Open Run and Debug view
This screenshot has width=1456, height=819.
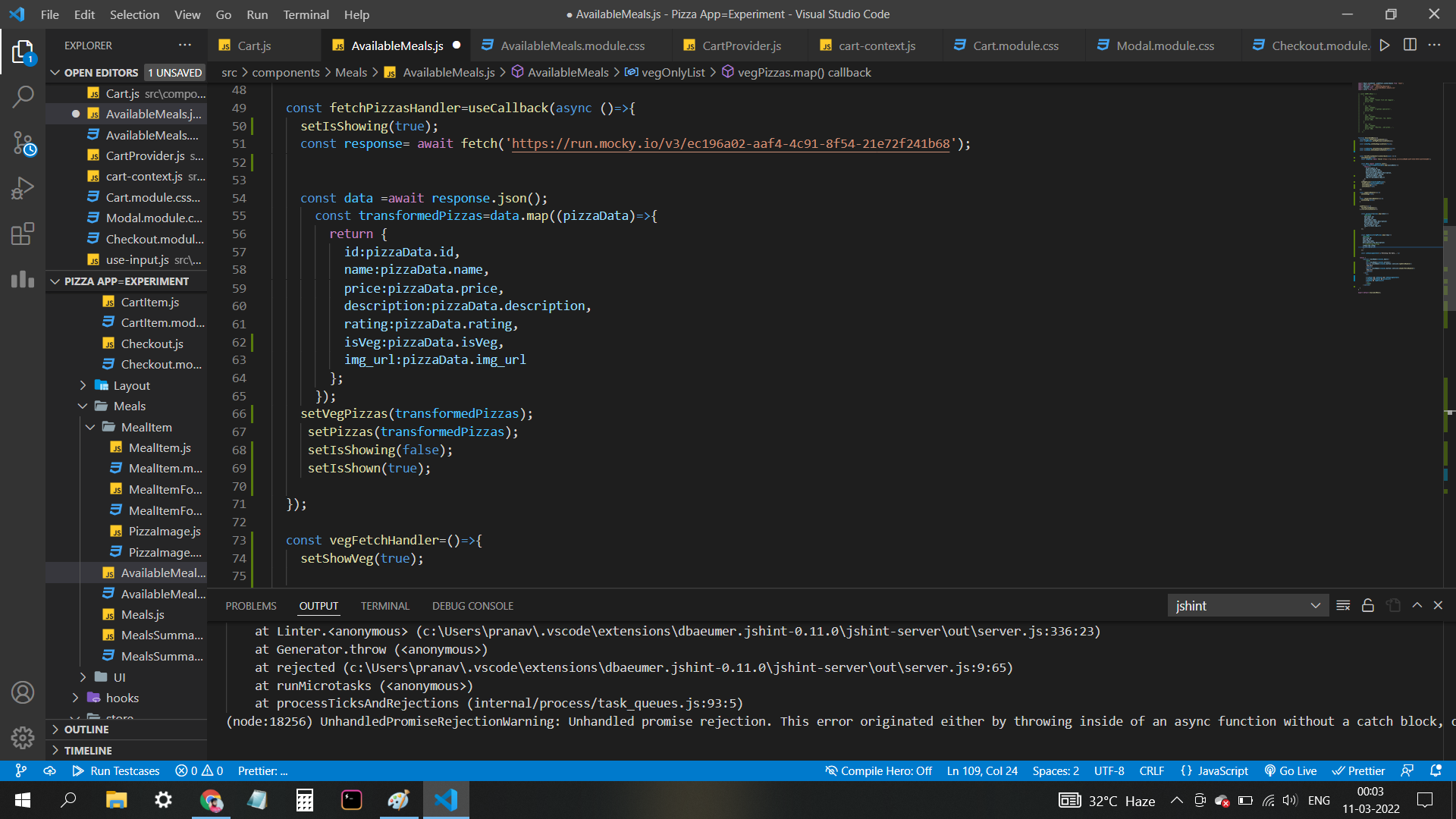click(x=23, y=188)
